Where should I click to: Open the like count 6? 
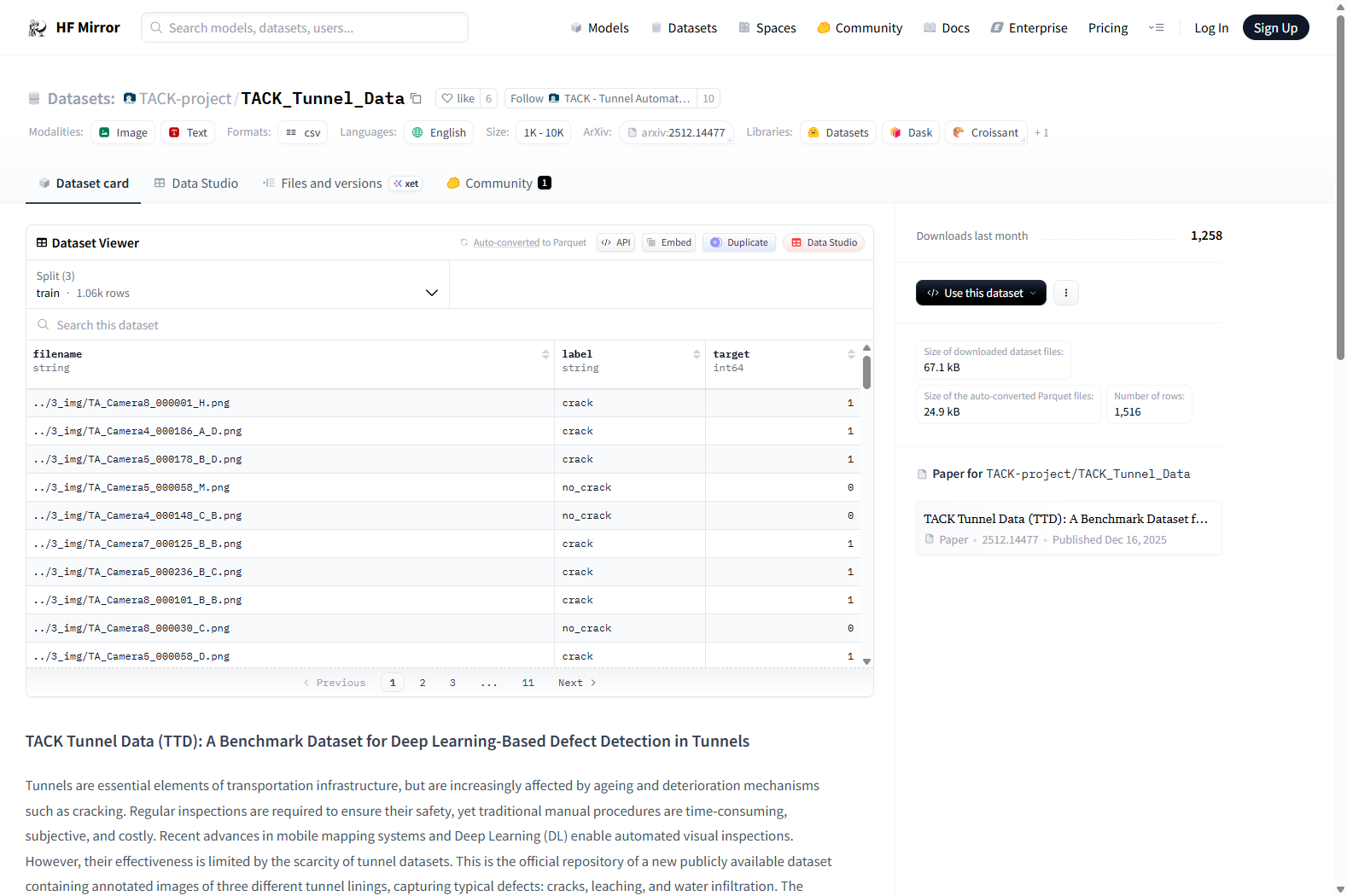click(488, 98)
